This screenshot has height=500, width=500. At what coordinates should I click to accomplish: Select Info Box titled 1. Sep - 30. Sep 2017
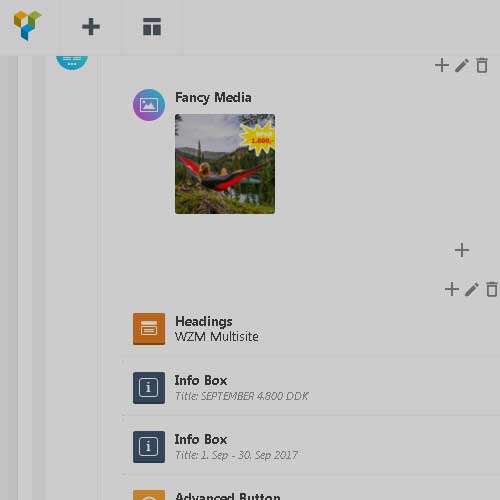(x=310, y=447)
